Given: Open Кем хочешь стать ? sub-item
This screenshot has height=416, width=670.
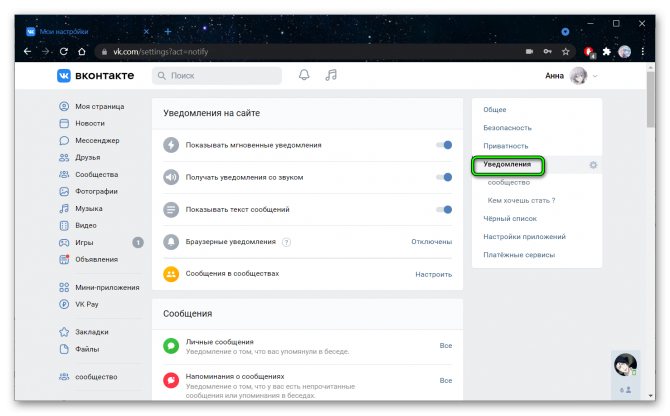Looking at the screenshot, I should [521, 200].
